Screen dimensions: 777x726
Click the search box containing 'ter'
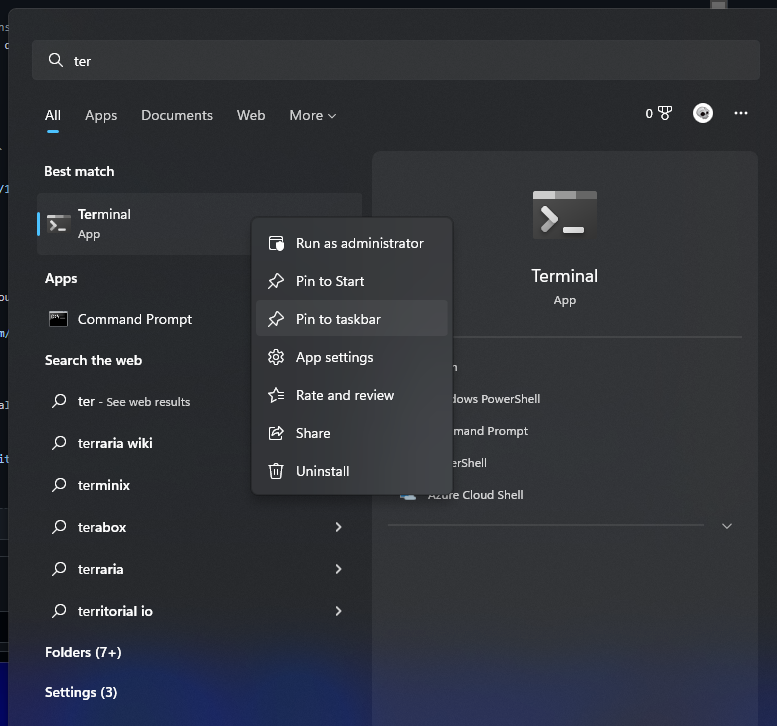[395, 60]
